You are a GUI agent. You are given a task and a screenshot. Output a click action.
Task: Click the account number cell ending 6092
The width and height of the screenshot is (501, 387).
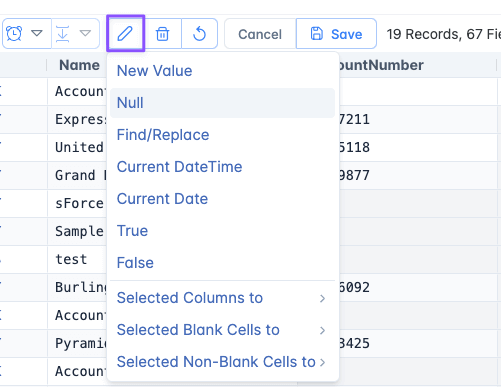[x=418, y=287]
